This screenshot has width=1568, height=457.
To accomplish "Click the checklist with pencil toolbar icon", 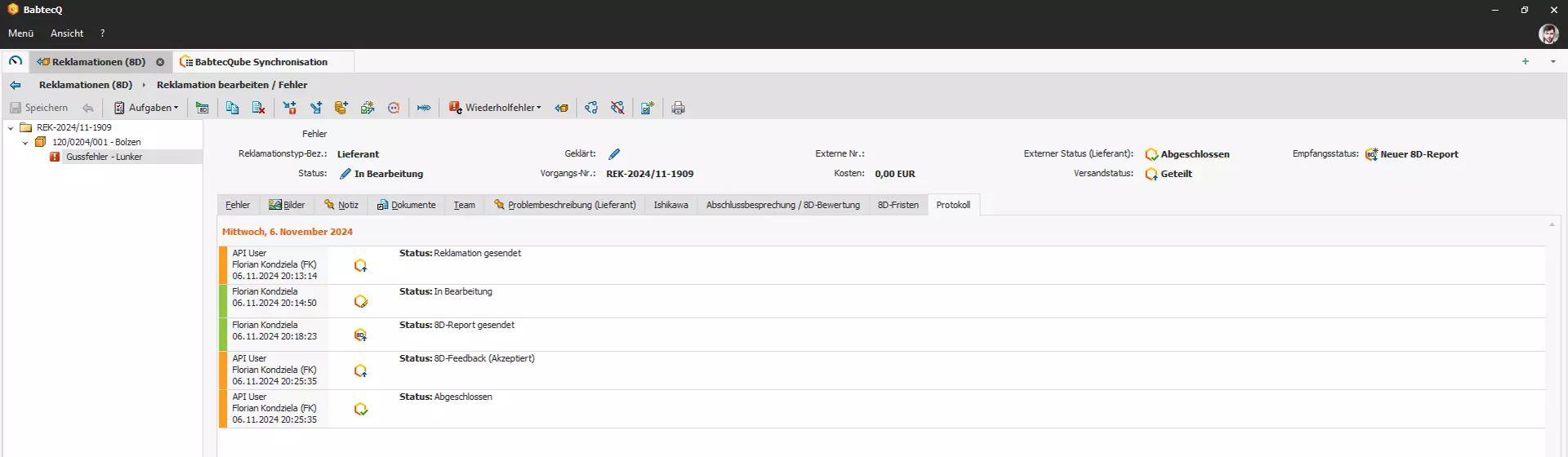I will [x=367, y=108].
